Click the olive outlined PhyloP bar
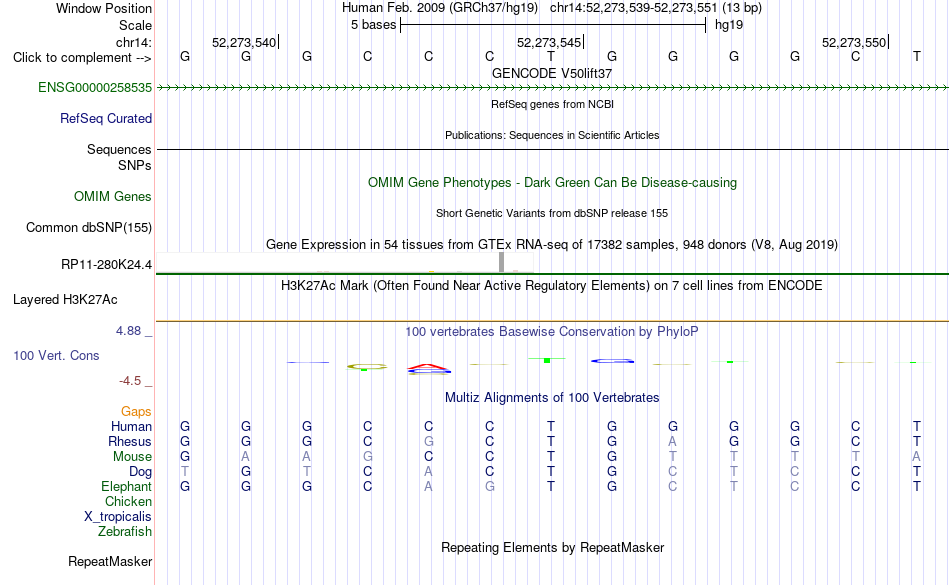The width and height of the screenshot is (950, 585). click(x=367, y=366)
